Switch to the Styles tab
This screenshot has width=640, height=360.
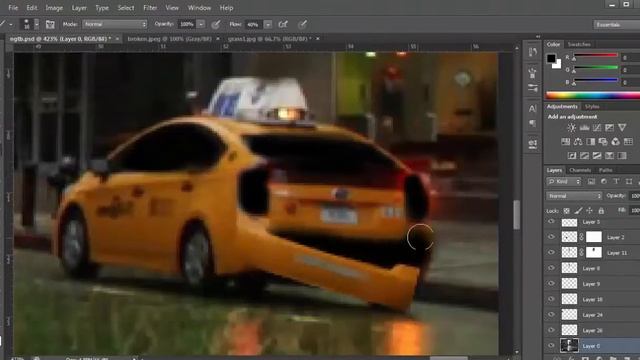pos(592,107)
